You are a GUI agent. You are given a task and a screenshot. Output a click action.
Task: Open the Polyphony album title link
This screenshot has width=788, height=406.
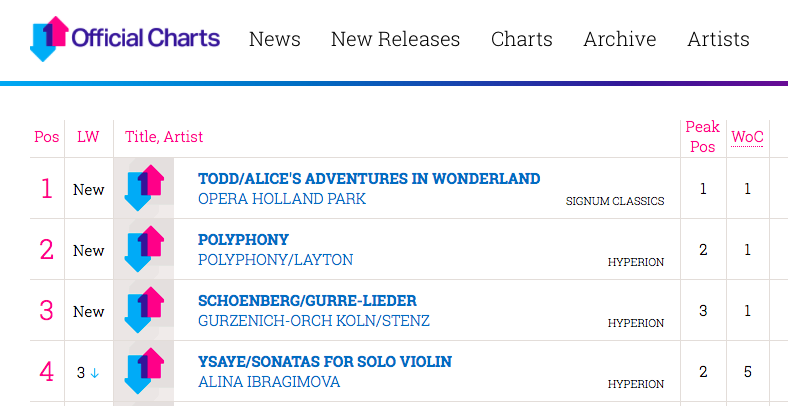coord(243,240)
